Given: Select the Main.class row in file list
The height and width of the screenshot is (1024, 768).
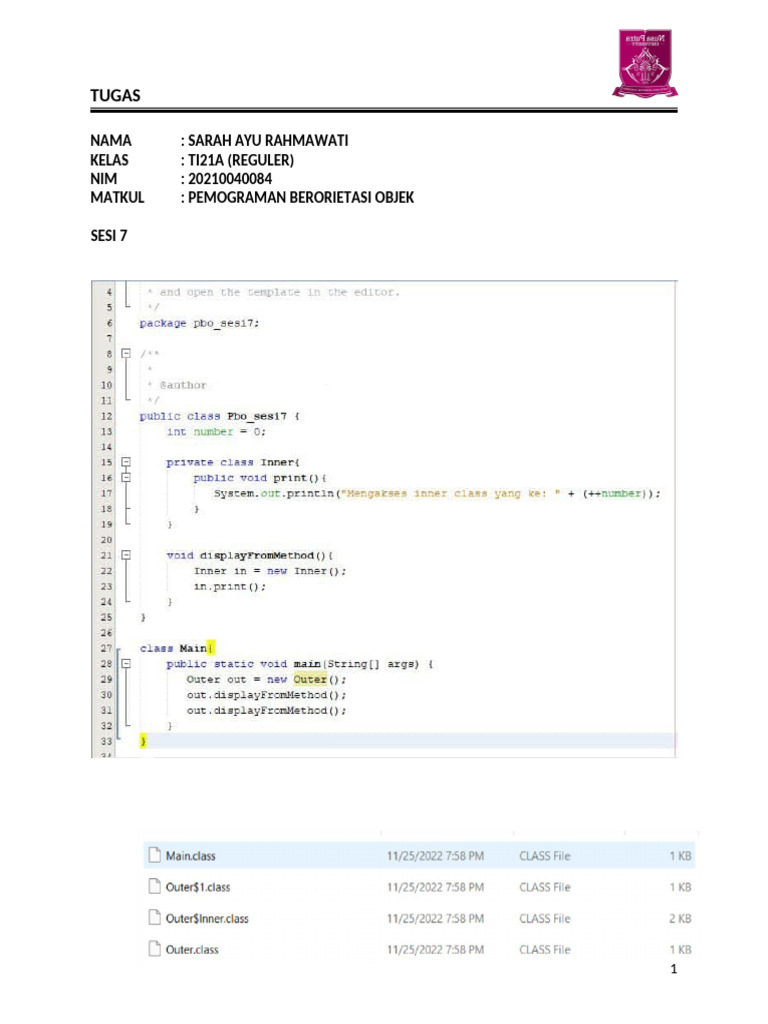Looking at the screenshot, I should click(x=419, y=856).
